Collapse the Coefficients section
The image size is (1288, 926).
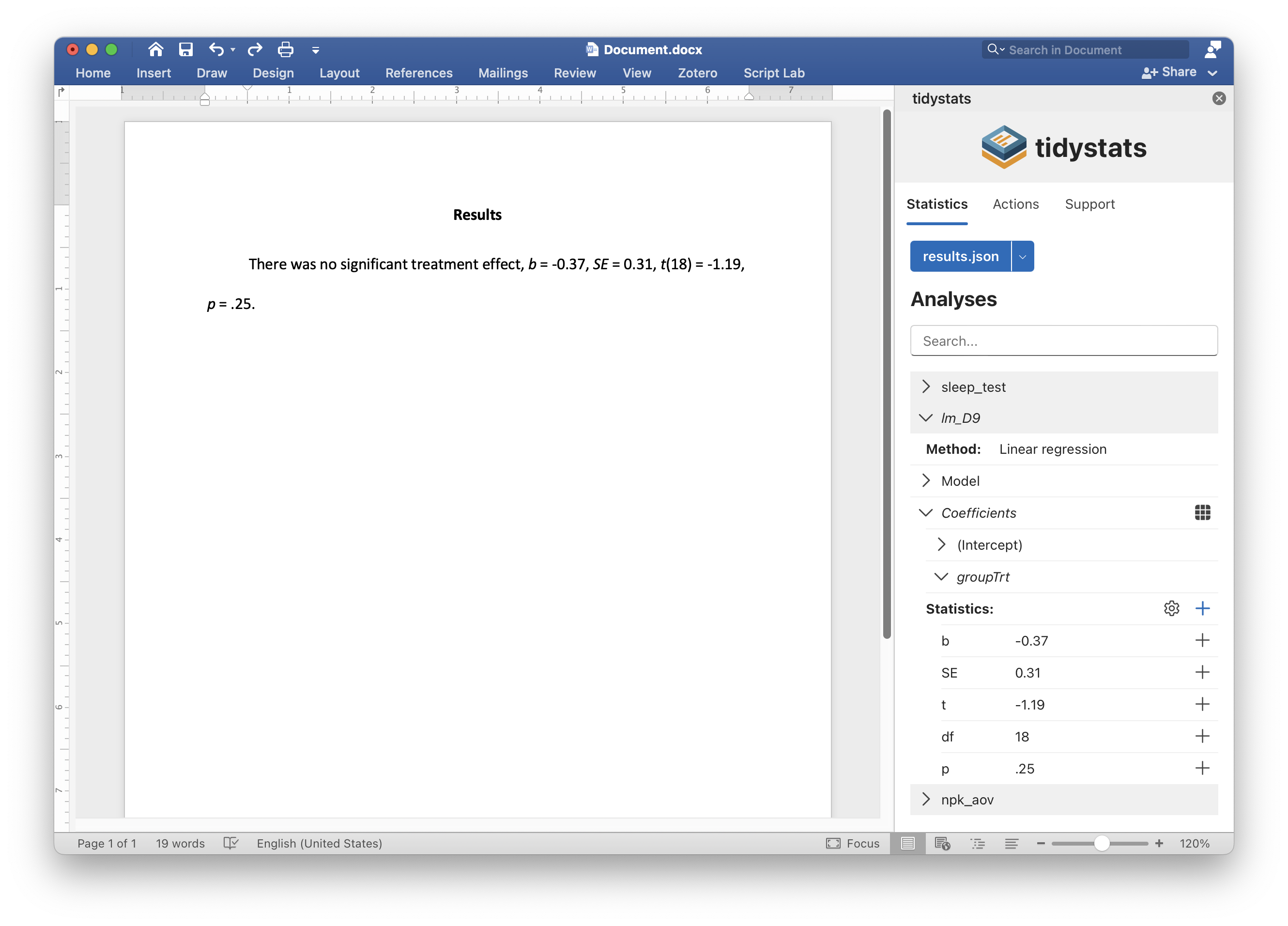(926, 512)
